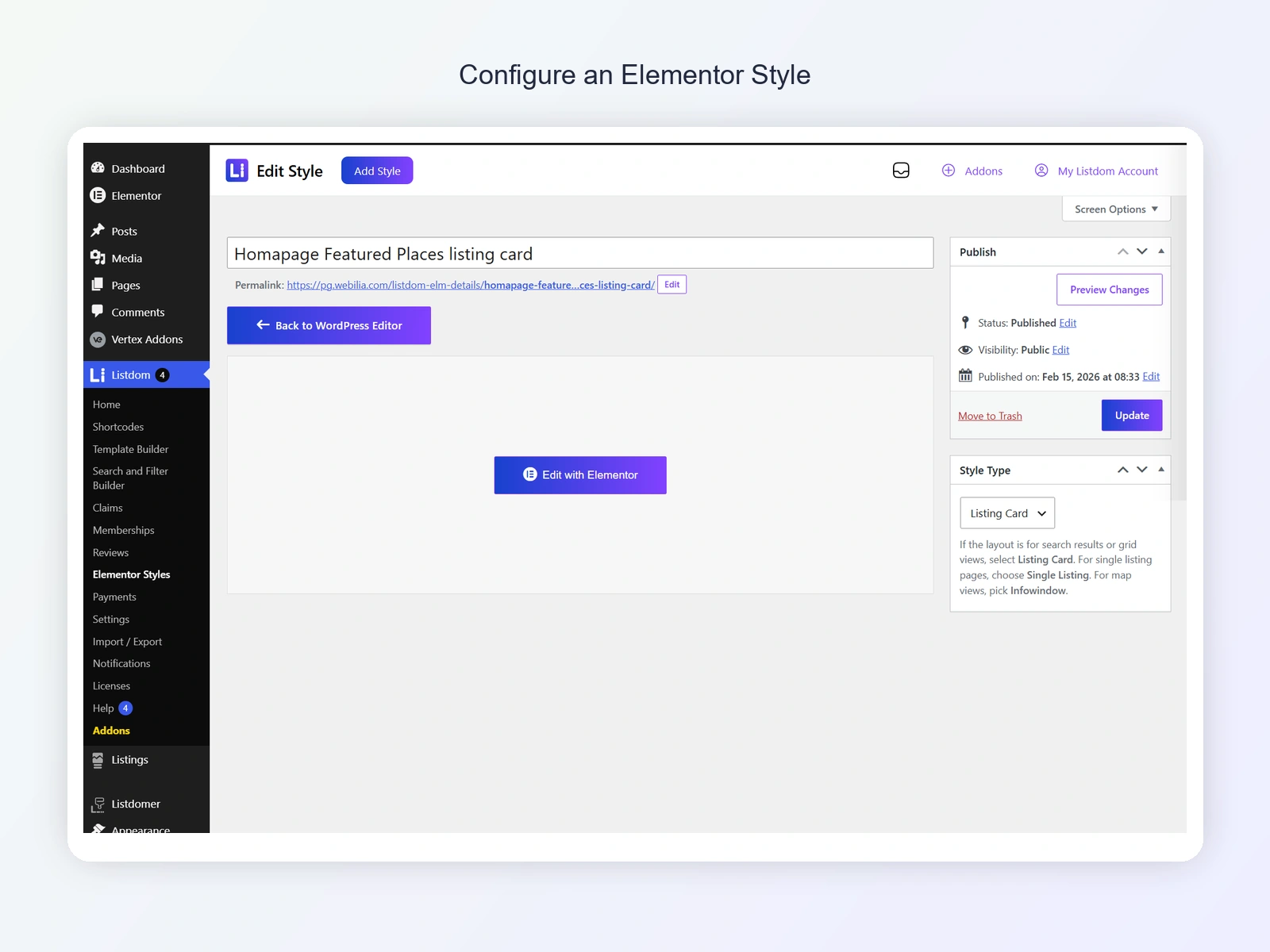Open Vertex Addons menu
This screenshot has width=1270, height=952.
[x=147, y=340]
